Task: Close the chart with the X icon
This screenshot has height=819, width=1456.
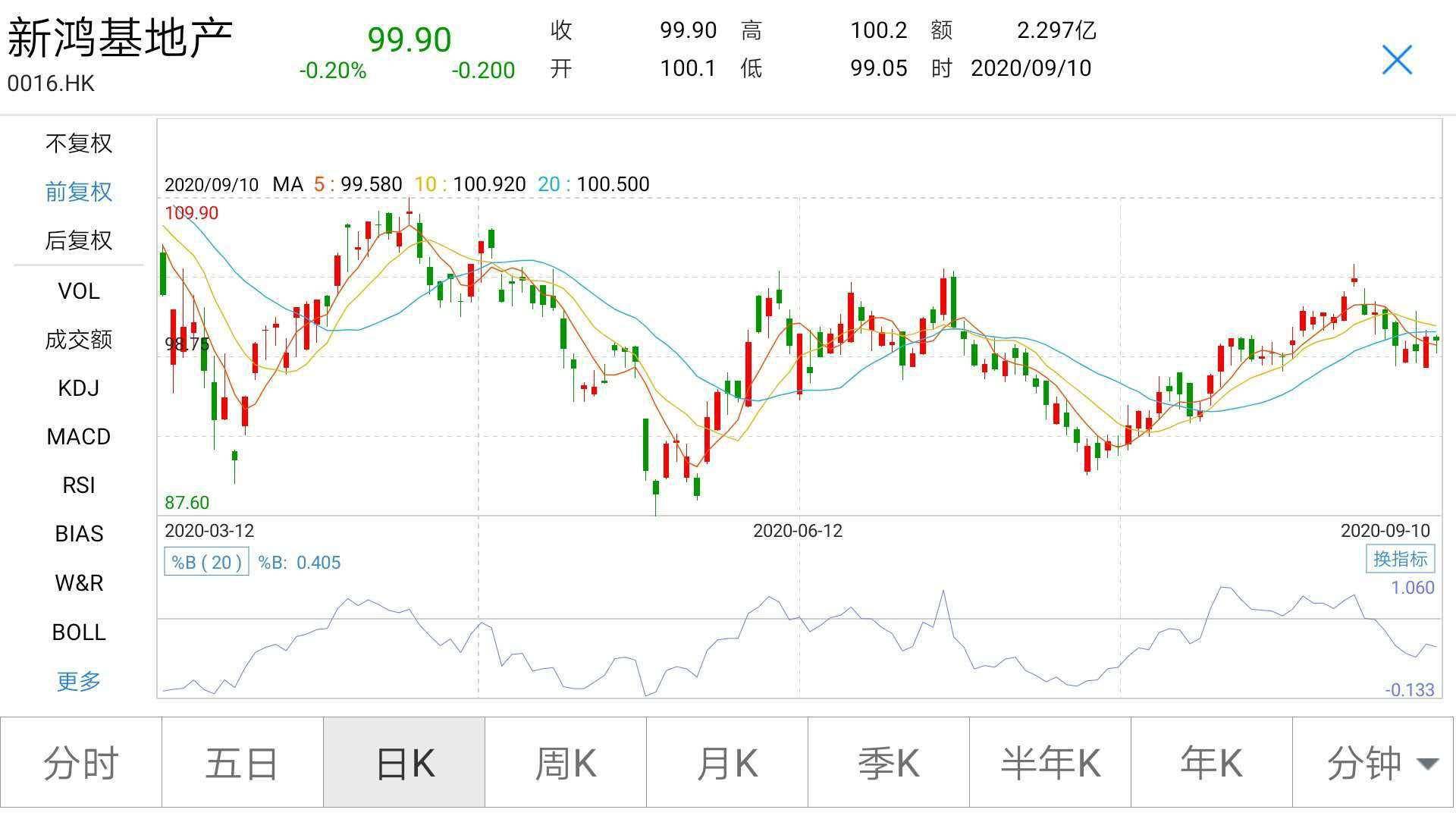Action: click(1397, 60)
